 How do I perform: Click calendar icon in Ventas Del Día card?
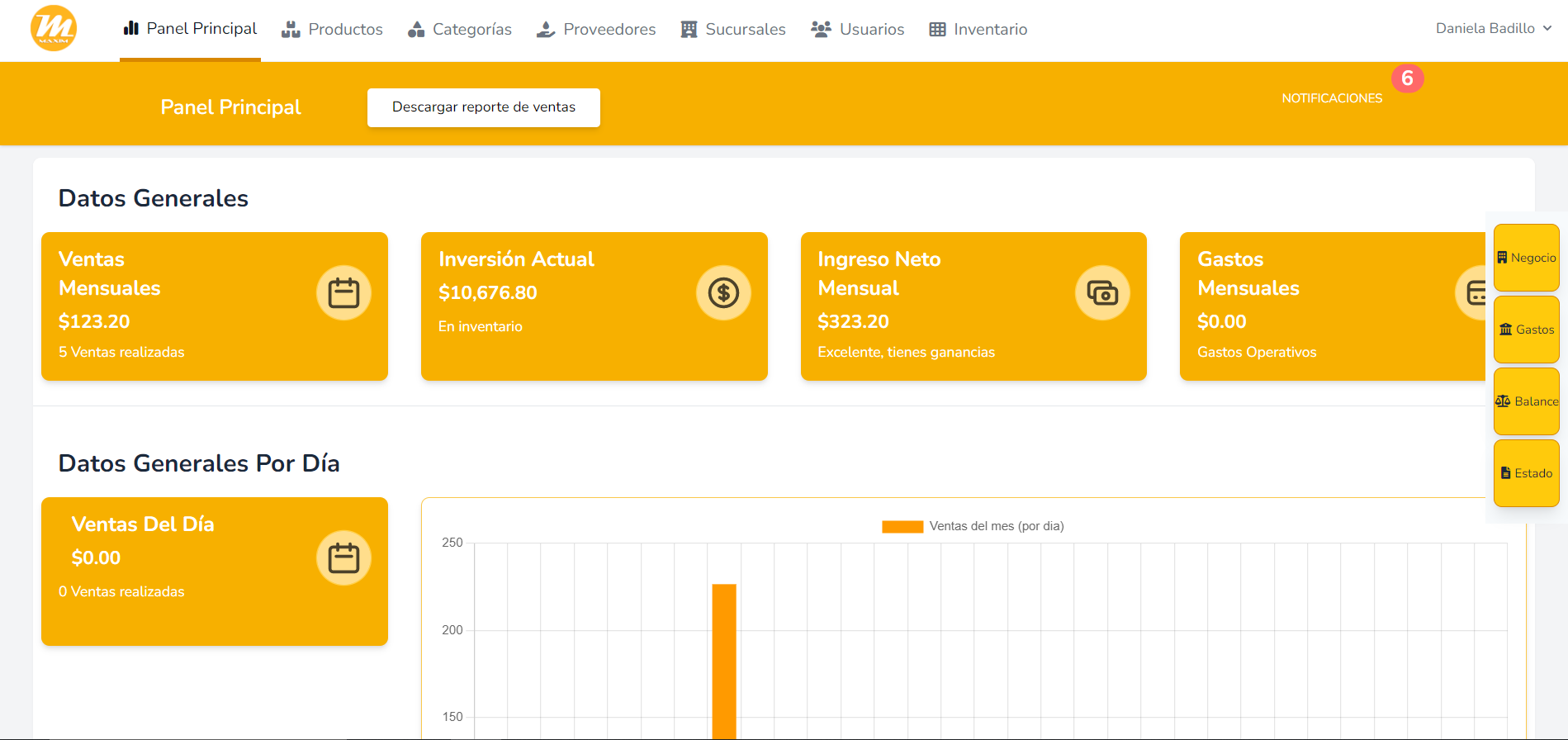(x=343, y=558)
